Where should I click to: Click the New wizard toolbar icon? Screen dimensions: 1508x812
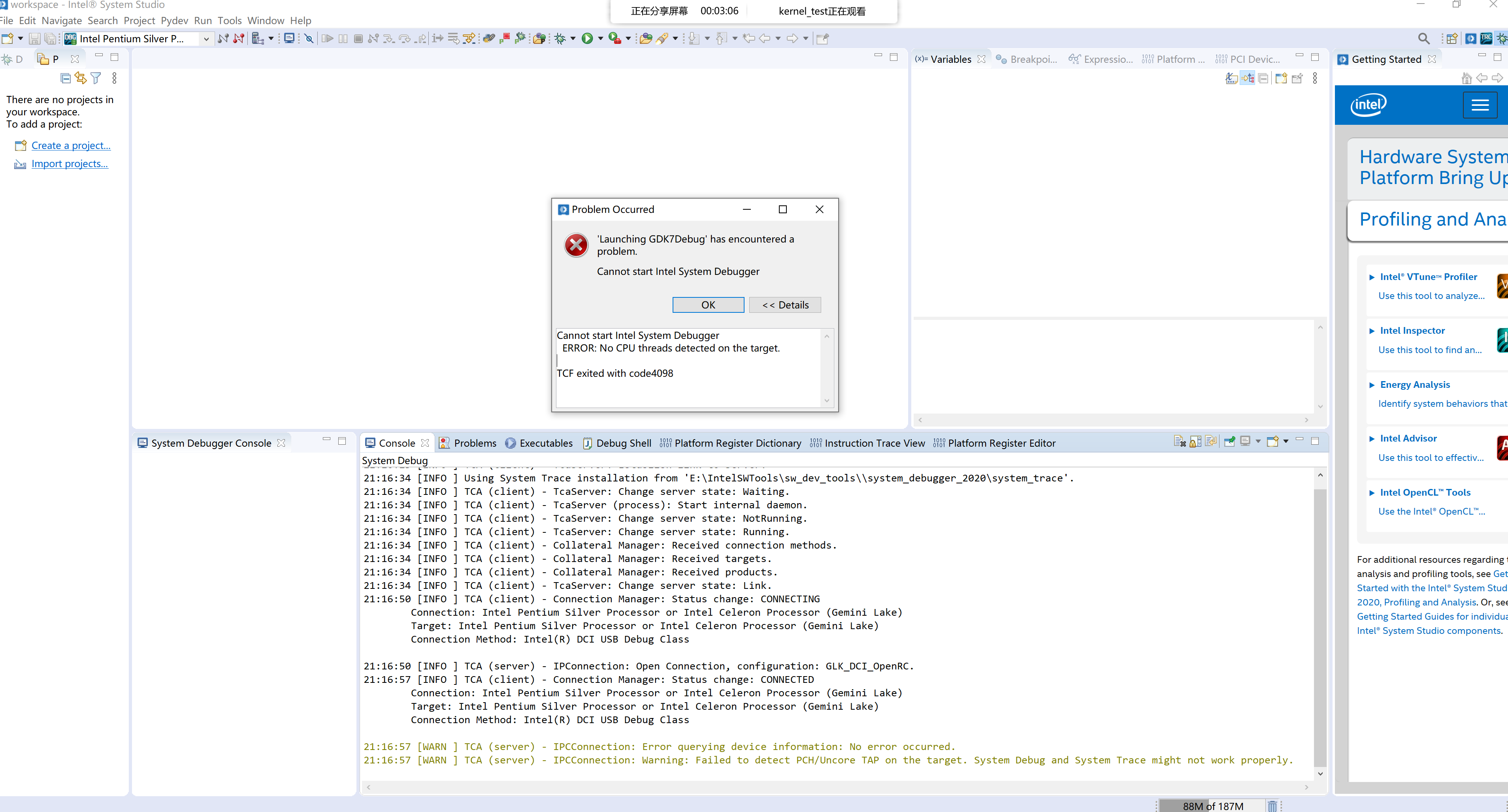pos(8,39)
